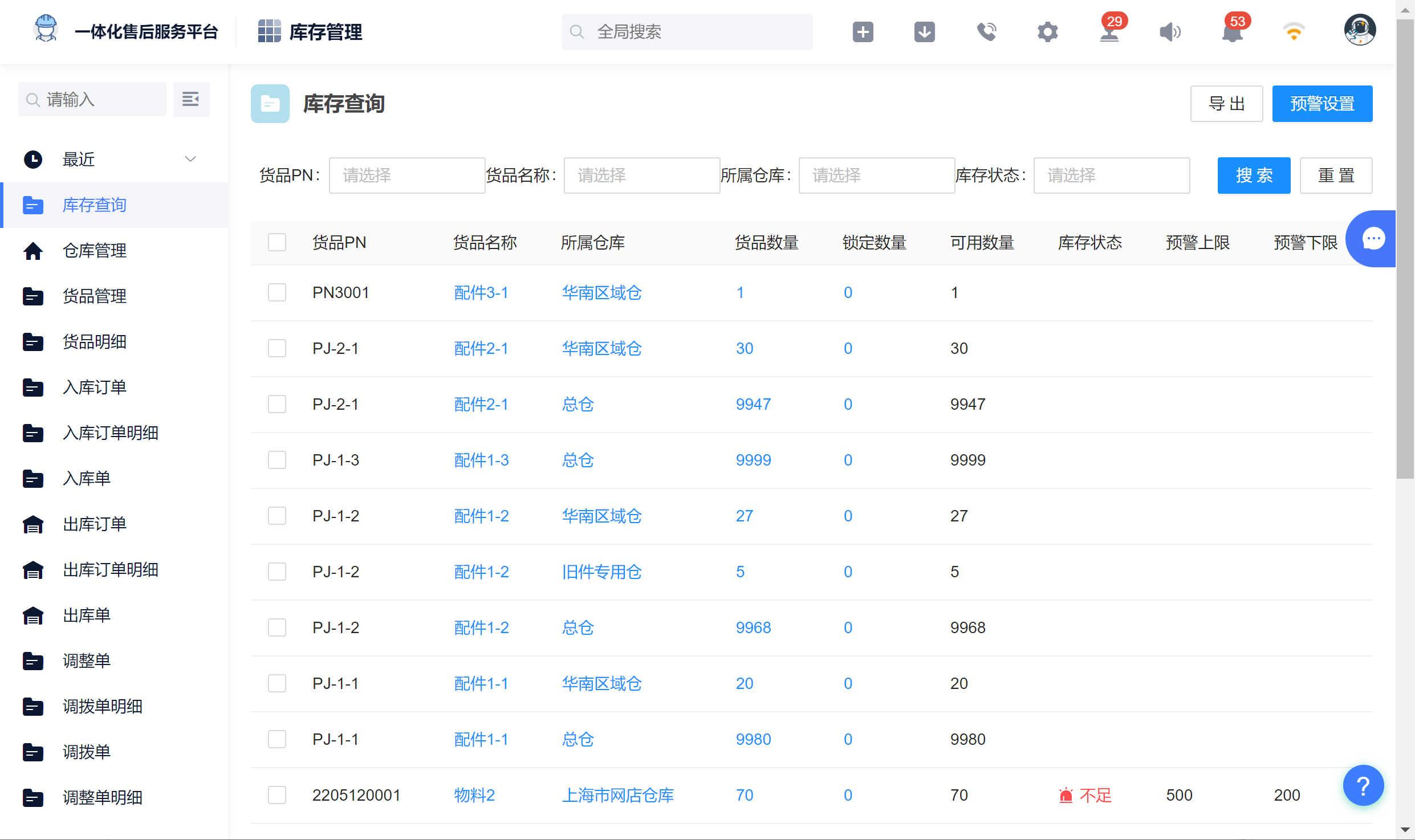Click the plus icon in the top toolbar
The width and height of the screenshot is (1415, 840).
(863, 31)
